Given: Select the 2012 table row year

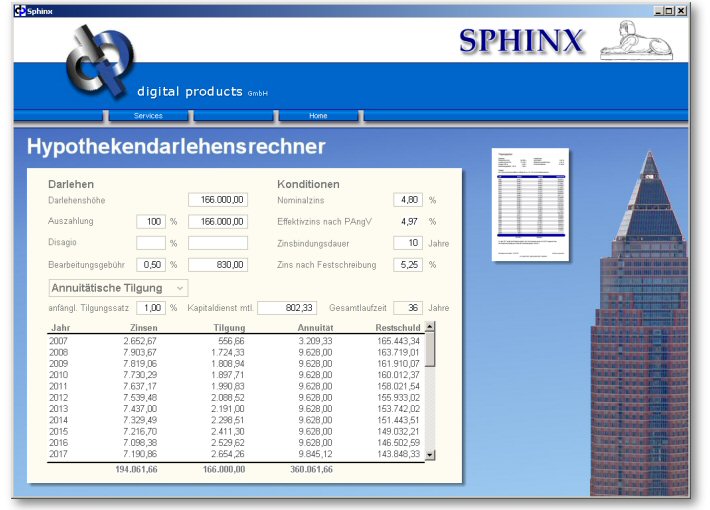Looking at the screenshot, I should click(x=58, y=398).
